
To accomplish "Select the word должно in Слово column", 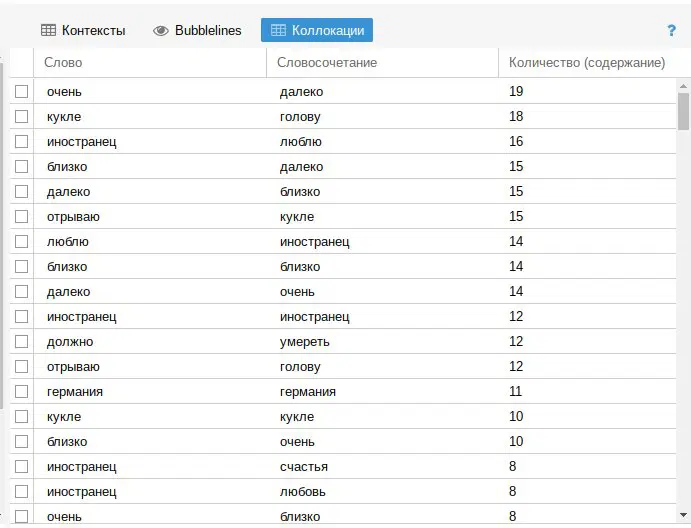I will [x=70, y=342].
